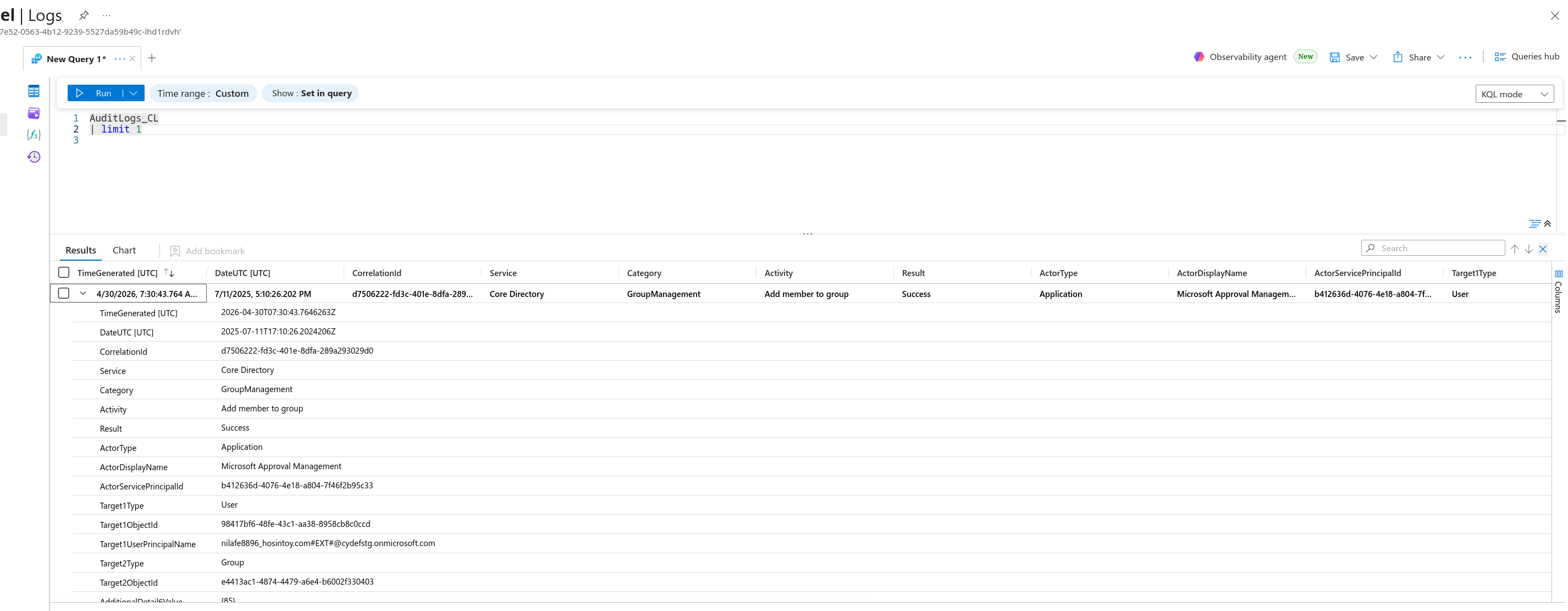Open the Queries hub
1568x611 pixels.
1527,57
